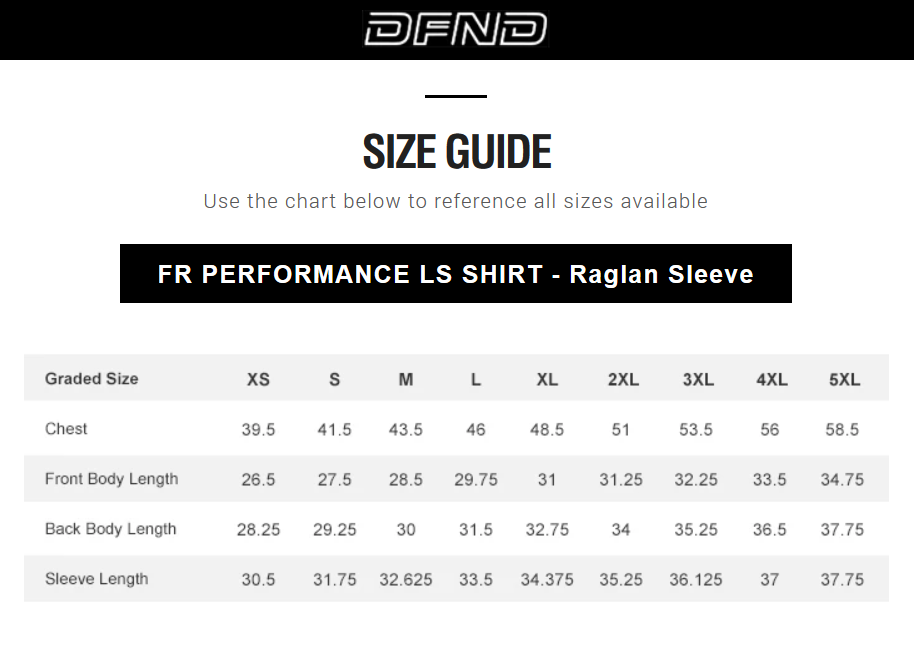Click sleeve length value 34.375
The width and height of the screenshot is (914, 667).
point(547,580)
